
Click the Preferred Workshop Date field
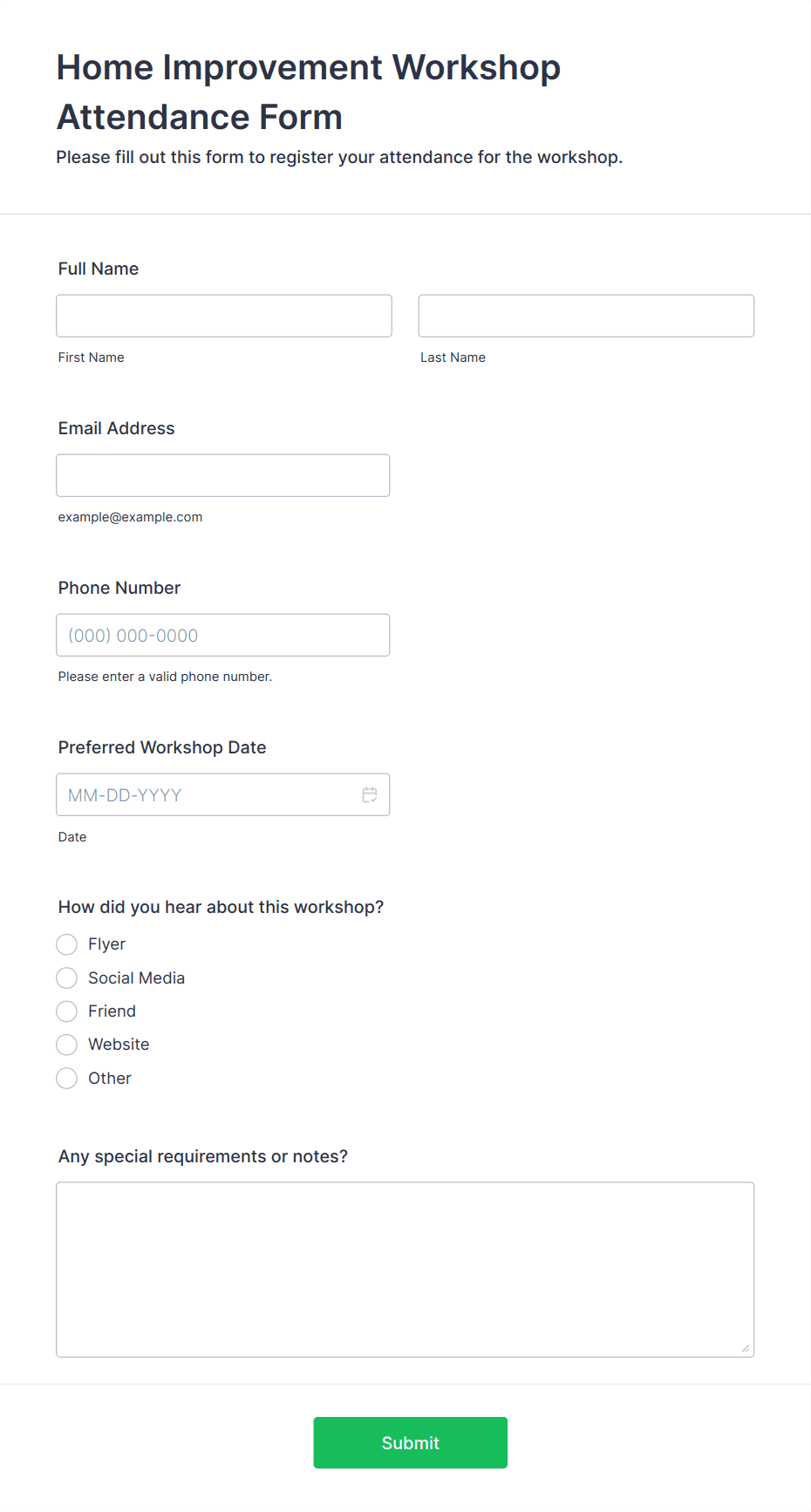[x=223, y=794]
